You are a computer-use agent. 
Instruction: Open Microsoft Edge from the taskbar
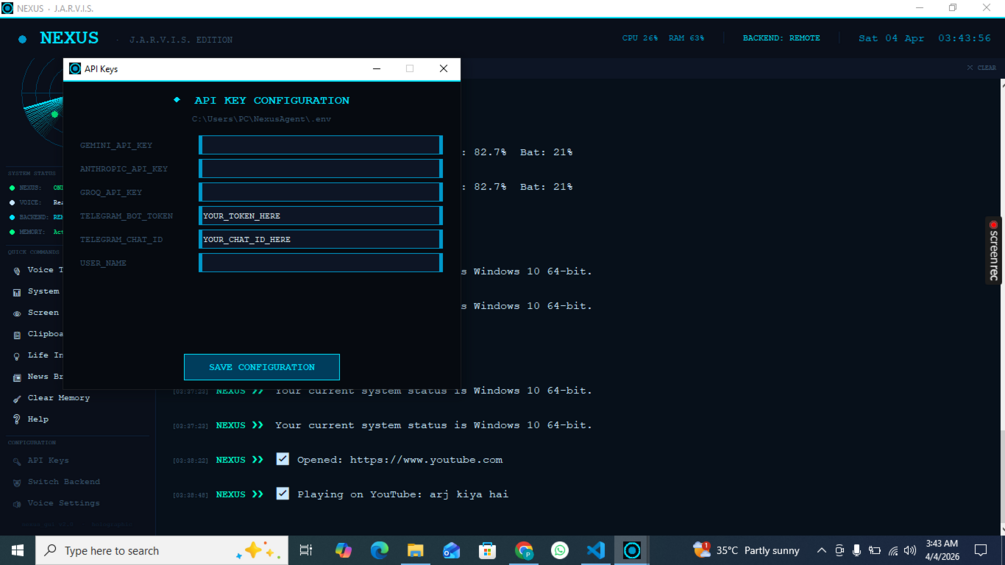379,550
